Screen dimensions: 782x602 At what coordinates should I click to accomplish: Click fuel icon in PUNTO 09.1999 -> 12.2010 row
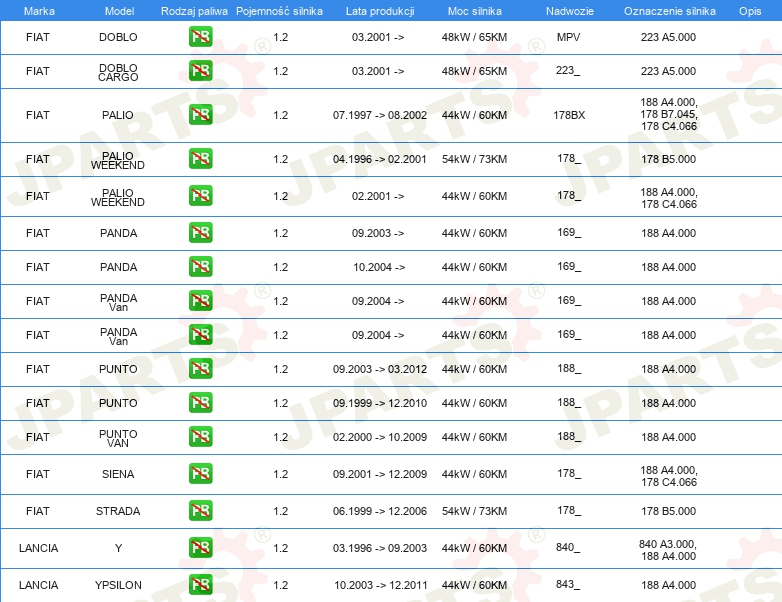coord(200,402)
